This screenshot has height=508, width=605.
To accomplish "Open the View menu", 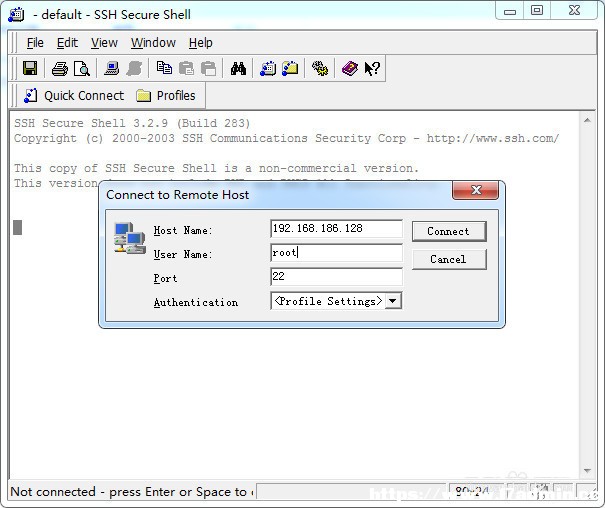I will point(104,43).
